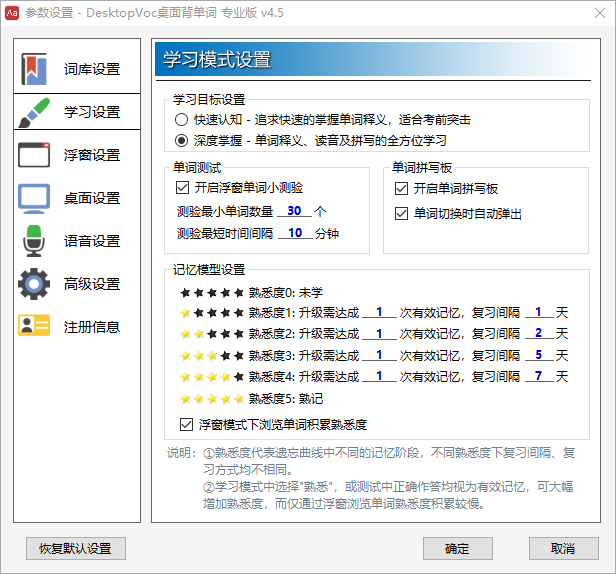Edit 测验最小单词数量 value 30
616x574 pixels.
point(294,211)
